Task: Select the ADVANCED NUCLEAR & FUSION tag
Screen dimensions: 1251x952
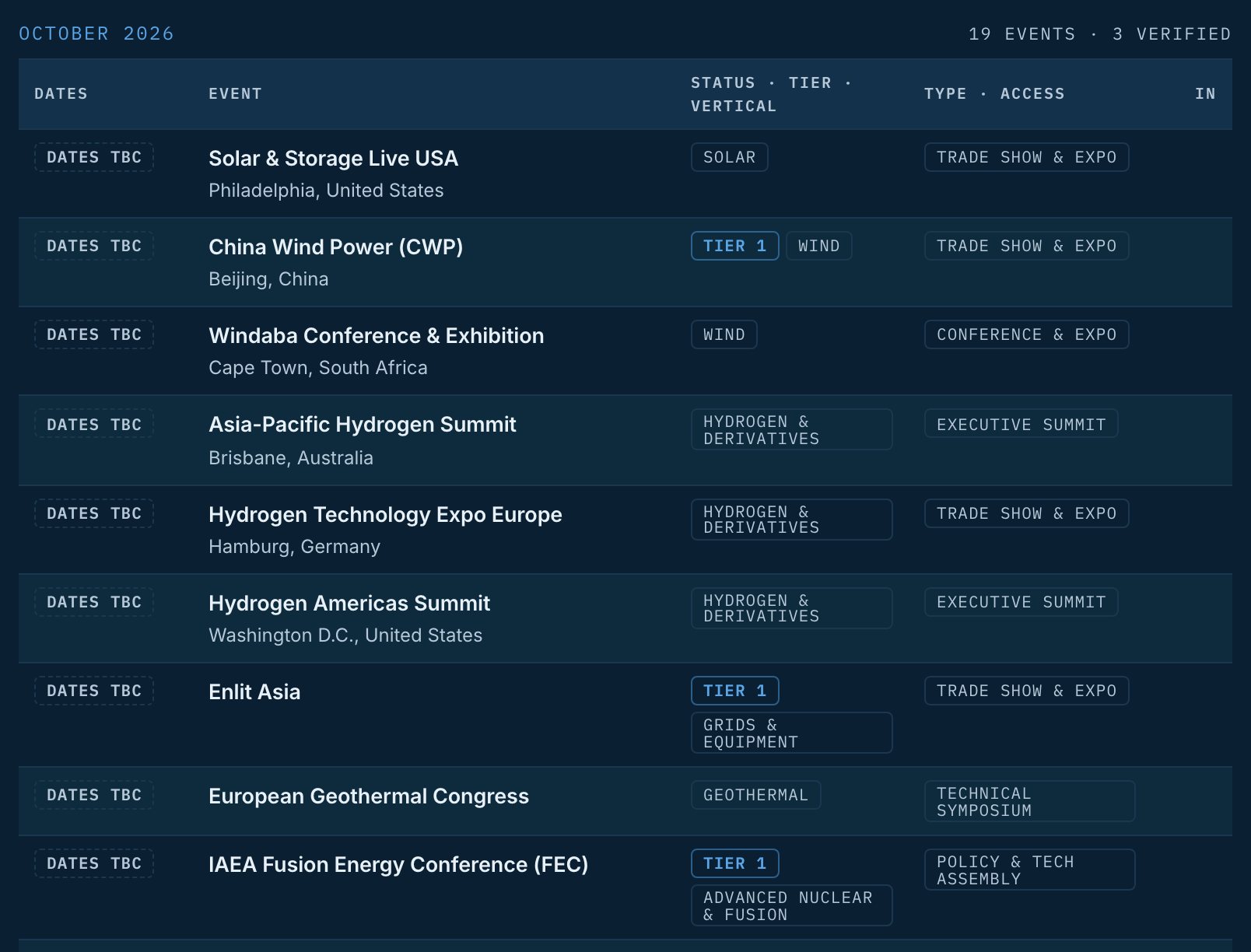Action: tap(792, 905)
